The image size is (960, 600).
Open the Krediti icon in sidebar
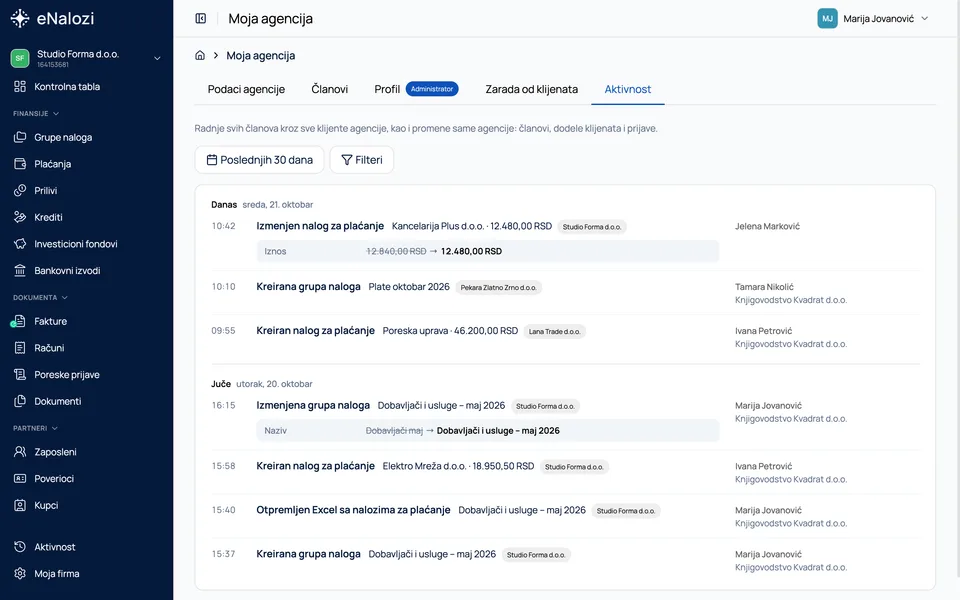[20, 217]
